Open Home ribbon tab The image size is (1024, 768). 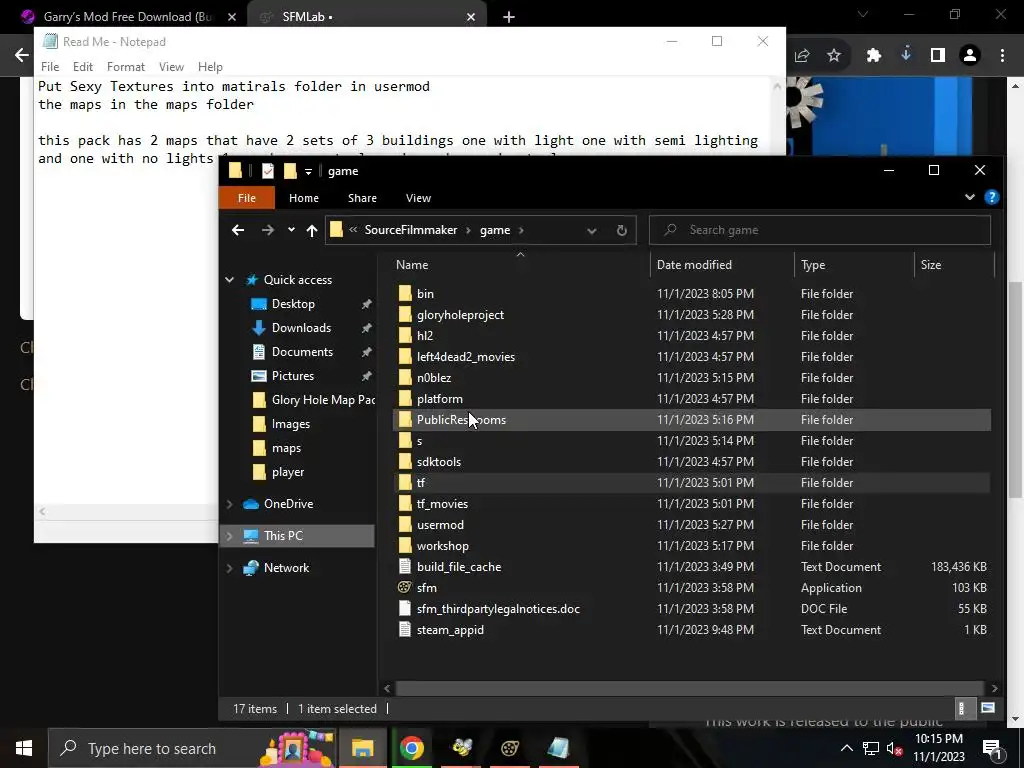(x=304, y=198)
